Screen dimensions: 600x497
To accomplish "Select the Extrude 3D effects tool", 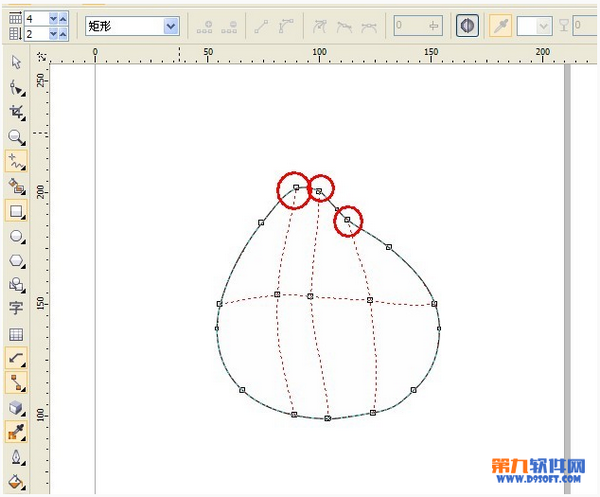I will coord(16,408).
